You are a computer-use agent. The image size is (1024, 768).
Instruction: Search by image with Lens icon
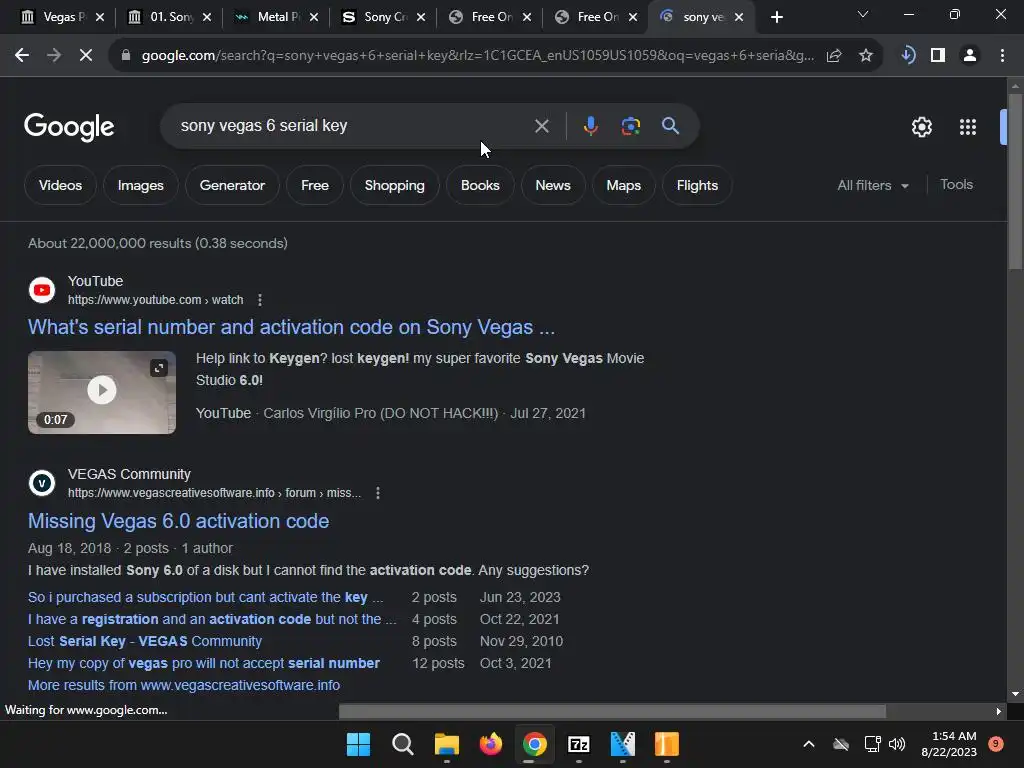630,126
